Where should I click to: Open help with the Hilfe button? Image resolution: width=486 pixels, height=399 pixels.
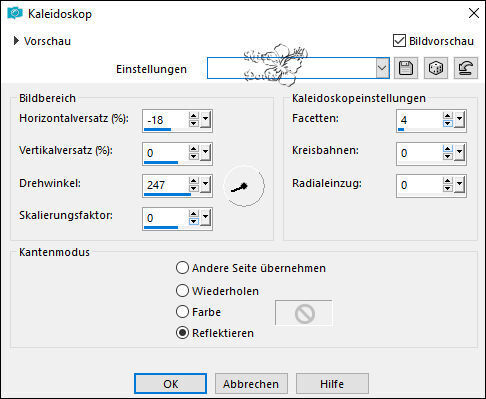point(332,384)
